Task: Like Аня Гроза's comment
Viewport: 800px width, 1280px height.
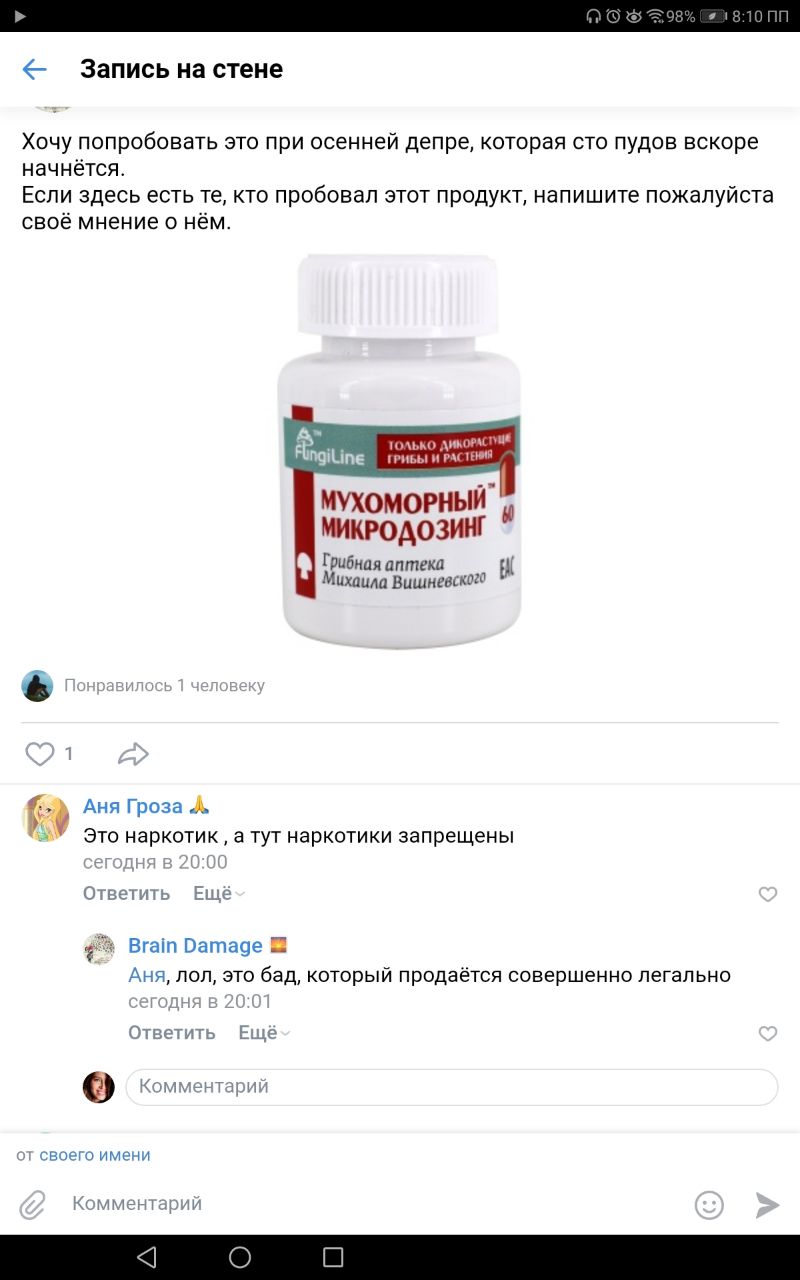Action: tap(768, 894)
